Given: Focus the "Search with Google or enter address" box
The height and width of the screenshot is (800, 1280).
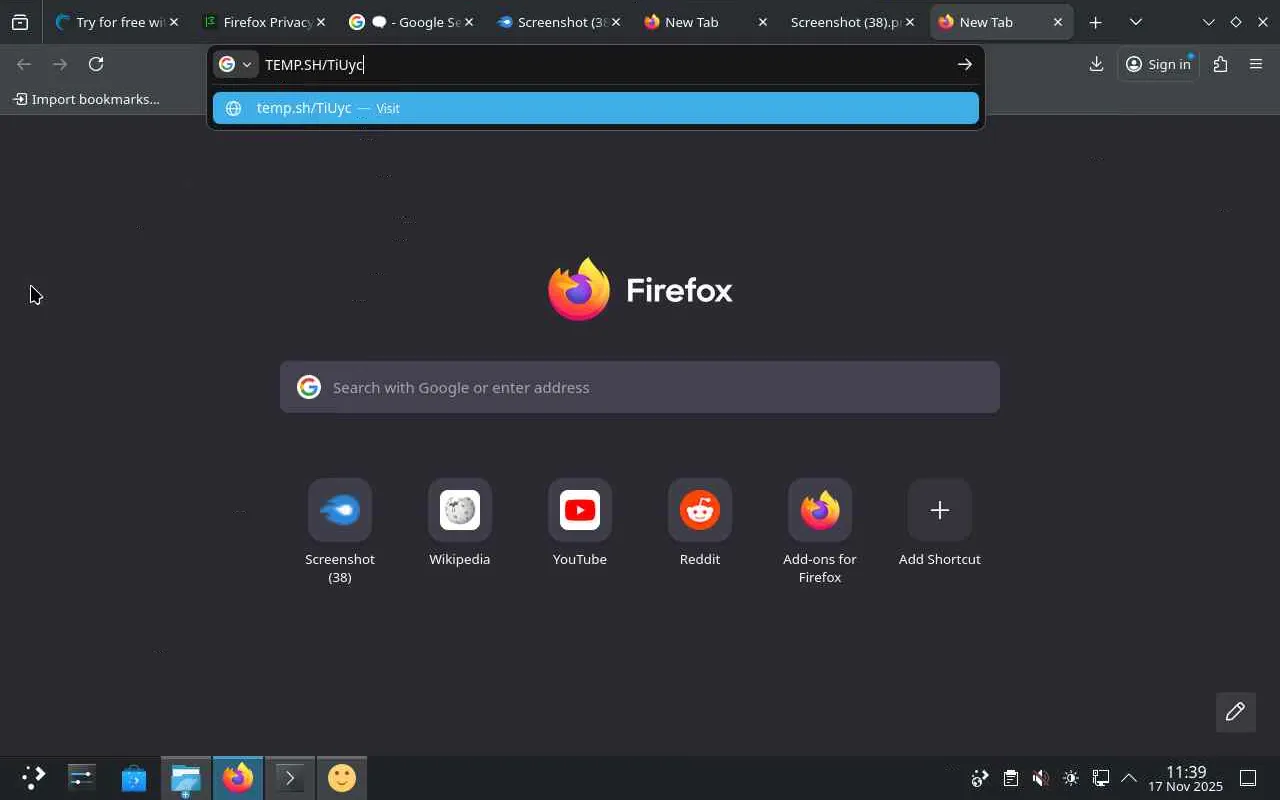Looking at the screenshot, I should pos(640,387).
